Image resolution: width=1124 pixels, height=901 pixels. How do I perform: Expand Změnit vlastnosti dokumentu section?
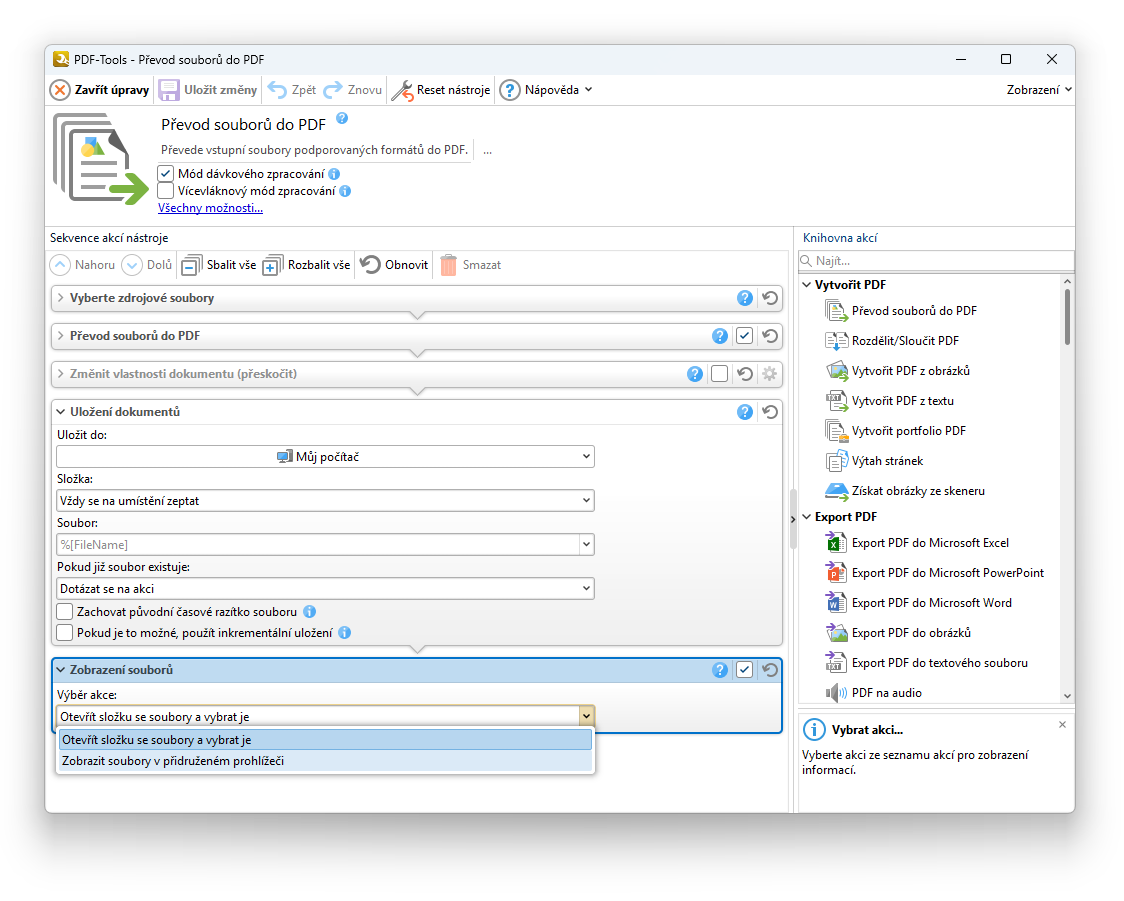pyautogui.click(x=61, y=374)
